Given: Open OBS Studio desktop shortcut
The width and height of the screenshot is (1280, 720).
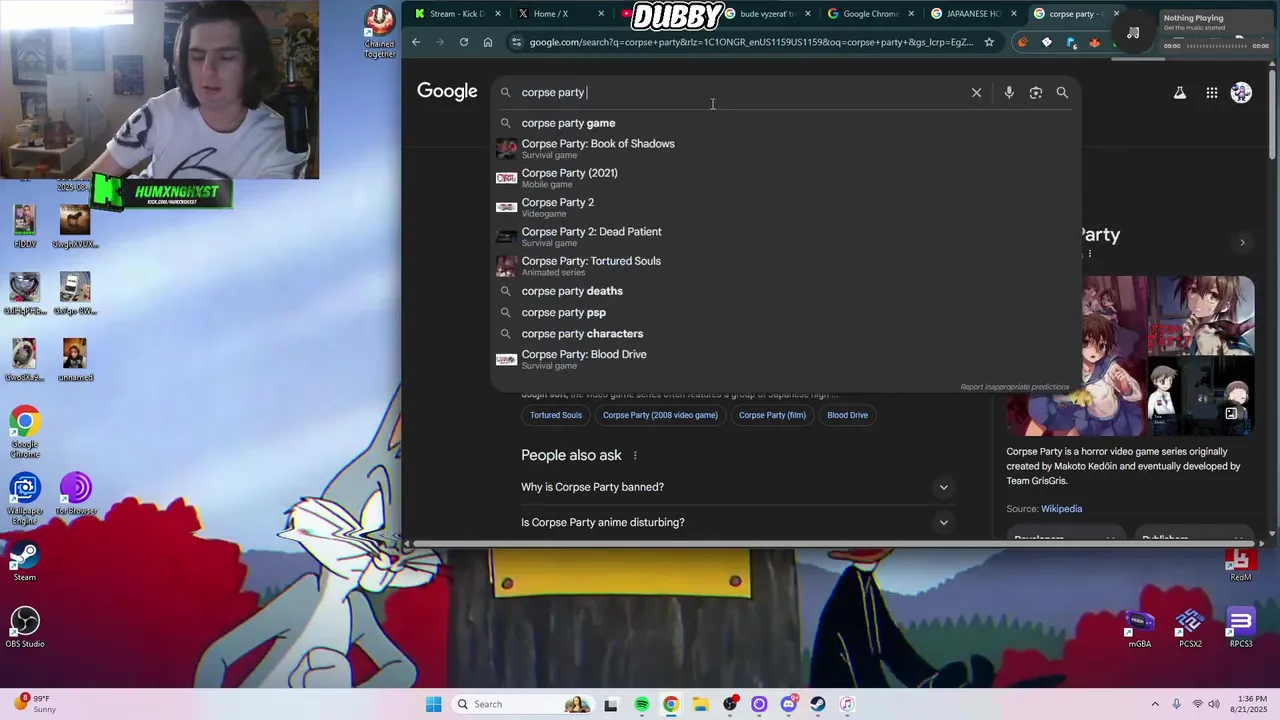Looking at the screenshot, I should [25, 627].
